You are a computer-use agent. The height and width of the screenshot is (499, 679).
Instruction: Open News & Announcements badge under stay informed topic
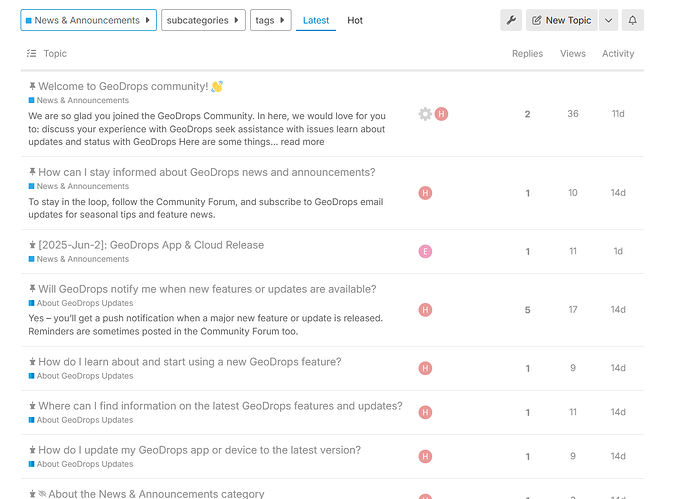pyautogui.click(x=79, y=186)
